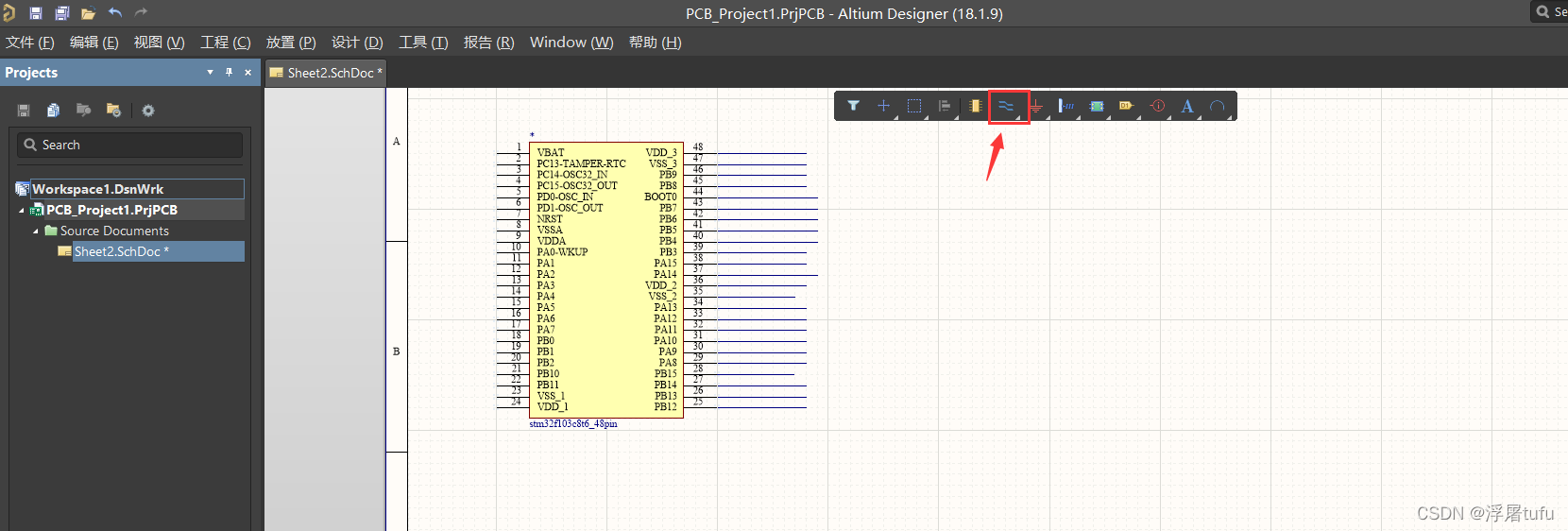This screenshot has width=1568, height=531.
Task: Click the compile project icon in Projects panel
Action: tap(84, 111)
